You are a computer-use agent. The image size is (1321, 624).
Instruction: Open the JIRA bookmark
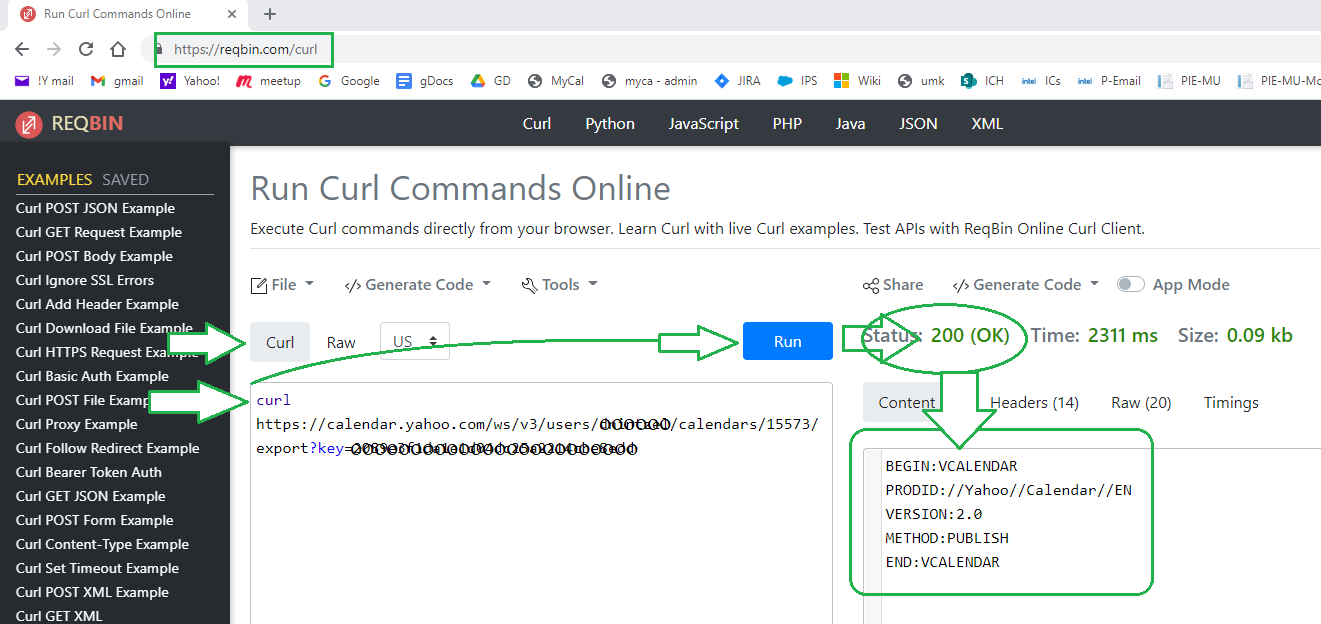(737, 81)
